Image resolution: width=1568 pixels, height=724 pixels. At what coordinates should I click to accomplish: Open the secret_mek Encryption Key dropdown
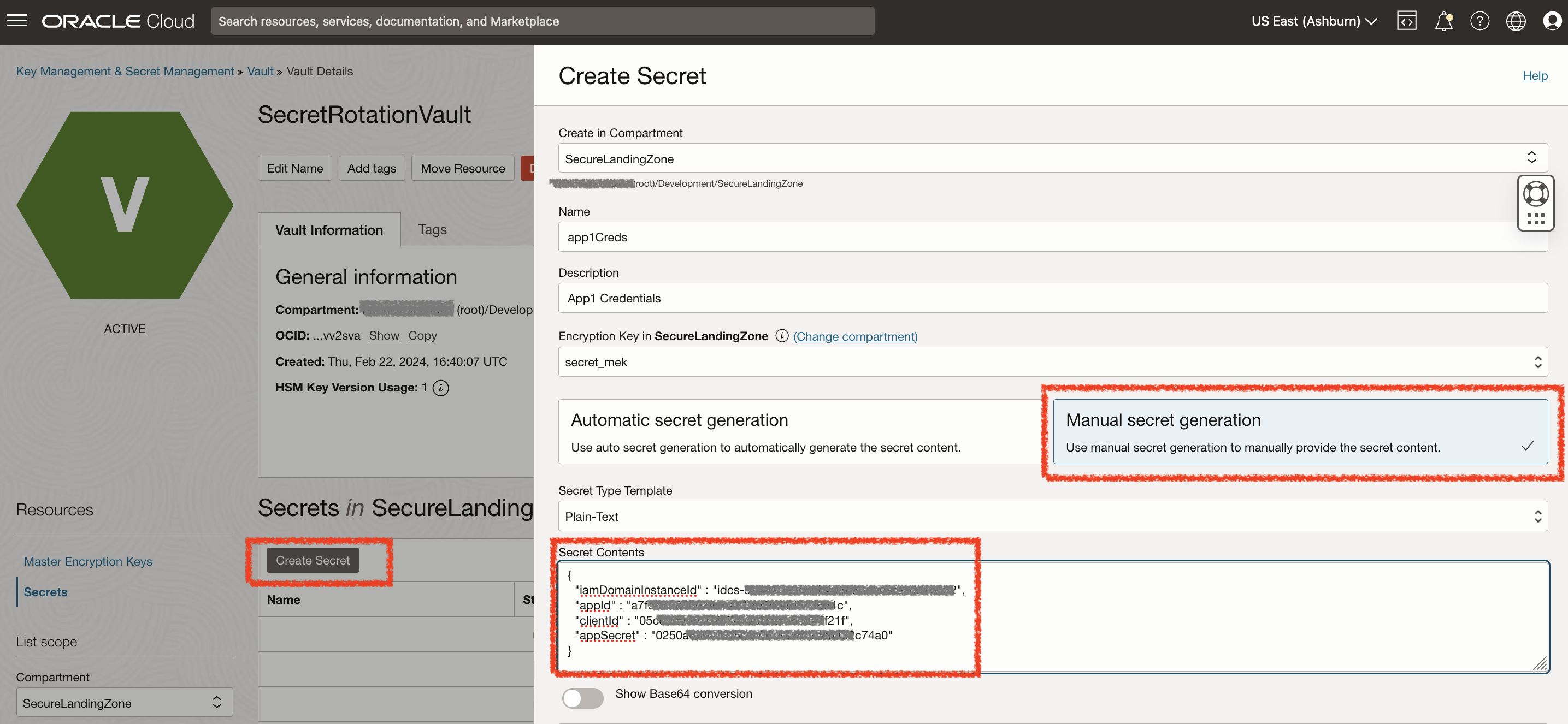pyautogui.click(x=1052, y=362)
